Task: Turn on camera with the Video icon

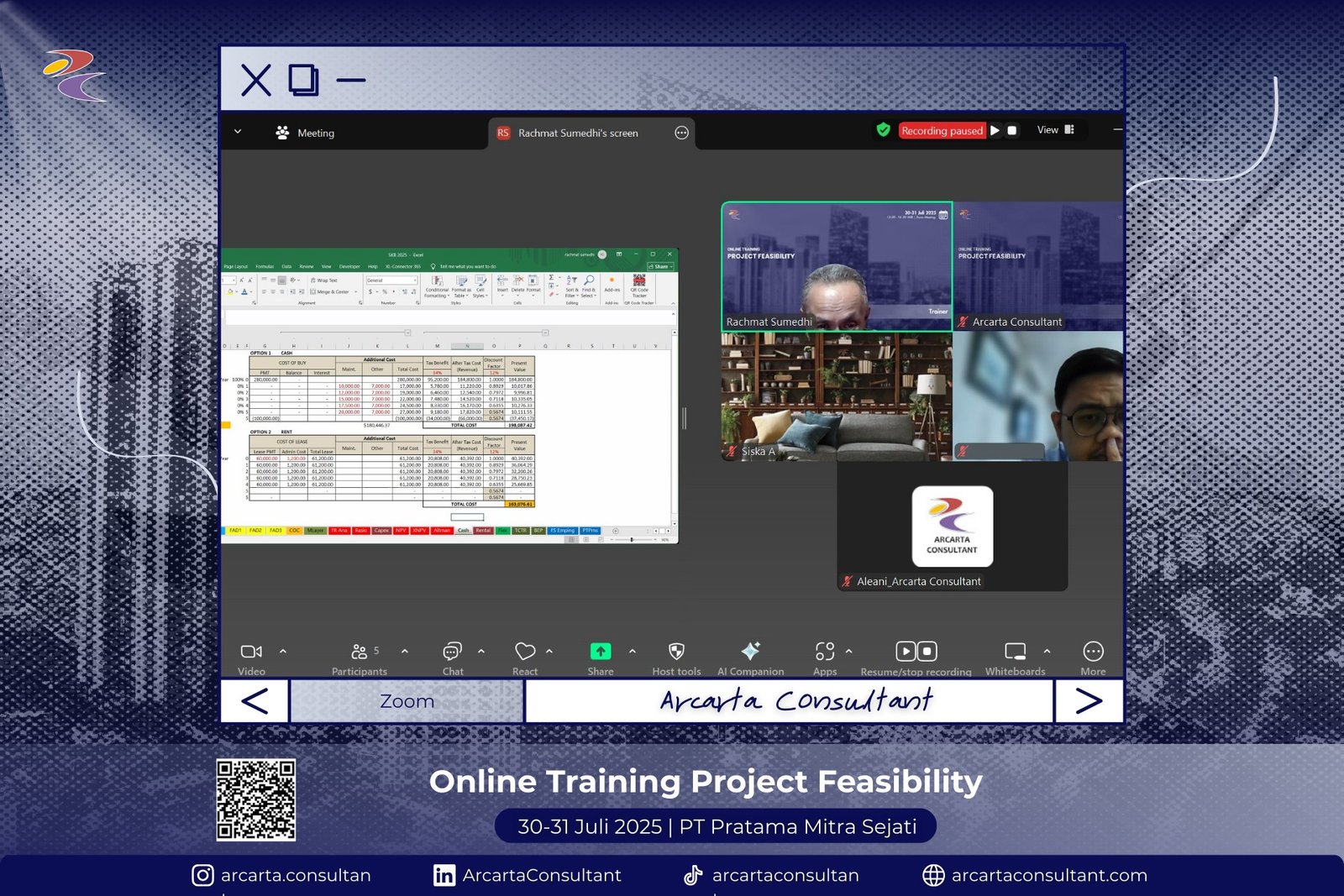Action: [x=251, y=652]
